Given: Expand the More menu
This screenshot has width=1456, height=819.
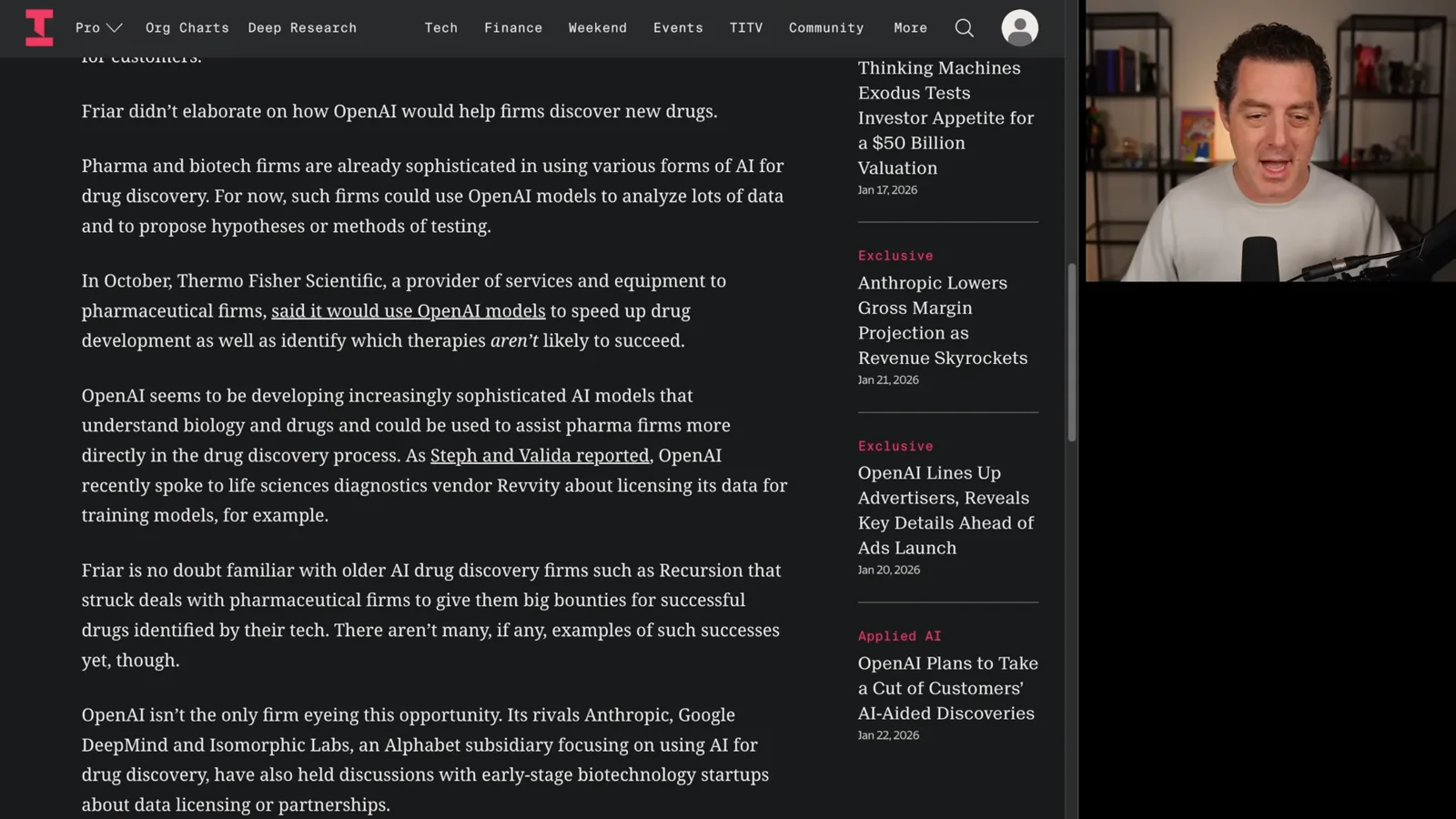Looking at the screenshot, I should pyautogui.click(x=911, y=28).
